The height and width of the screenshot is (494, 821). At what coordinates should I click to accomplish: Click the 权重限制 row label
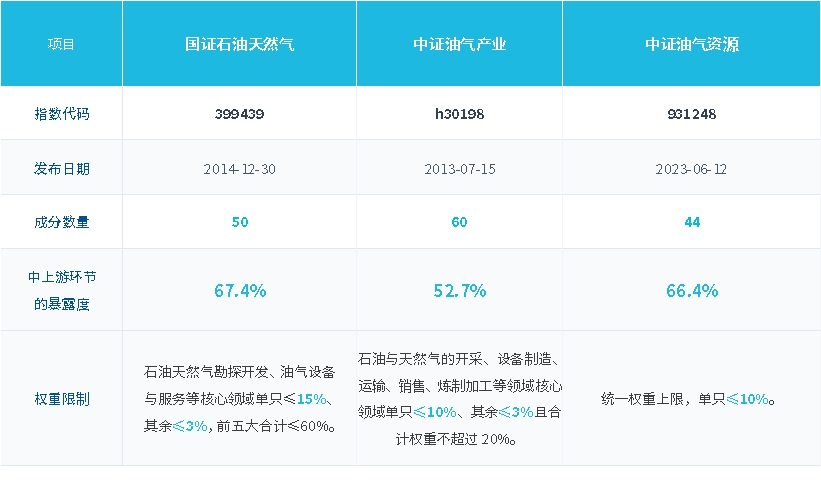62,399
